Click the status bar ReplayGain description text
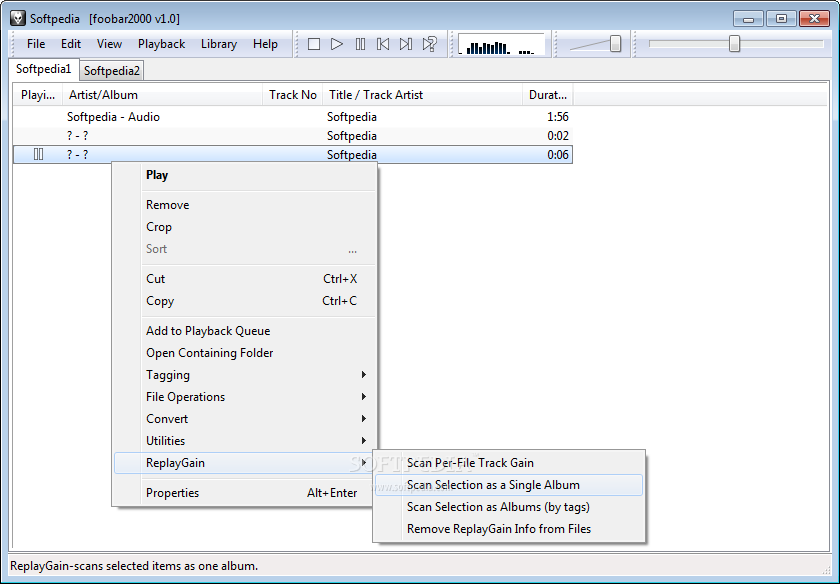This screenshot has height=584, width=840. [134, 566]
